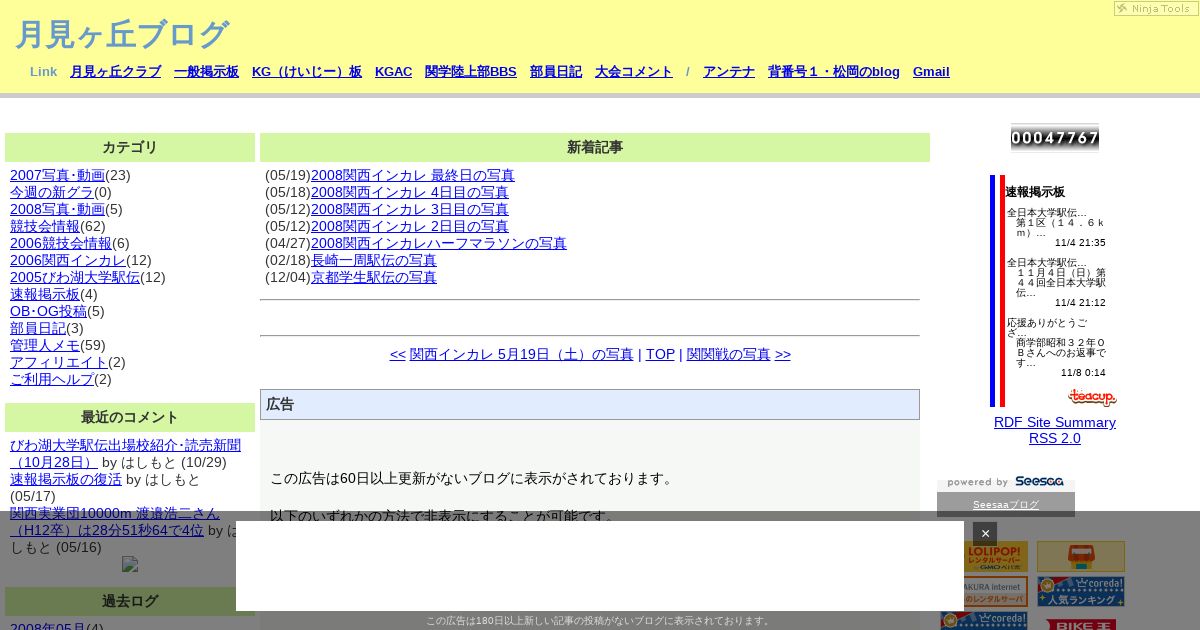
Task: Open the Seesaaブログ link
Action: pyautogui.click(x=1006, y=505)
